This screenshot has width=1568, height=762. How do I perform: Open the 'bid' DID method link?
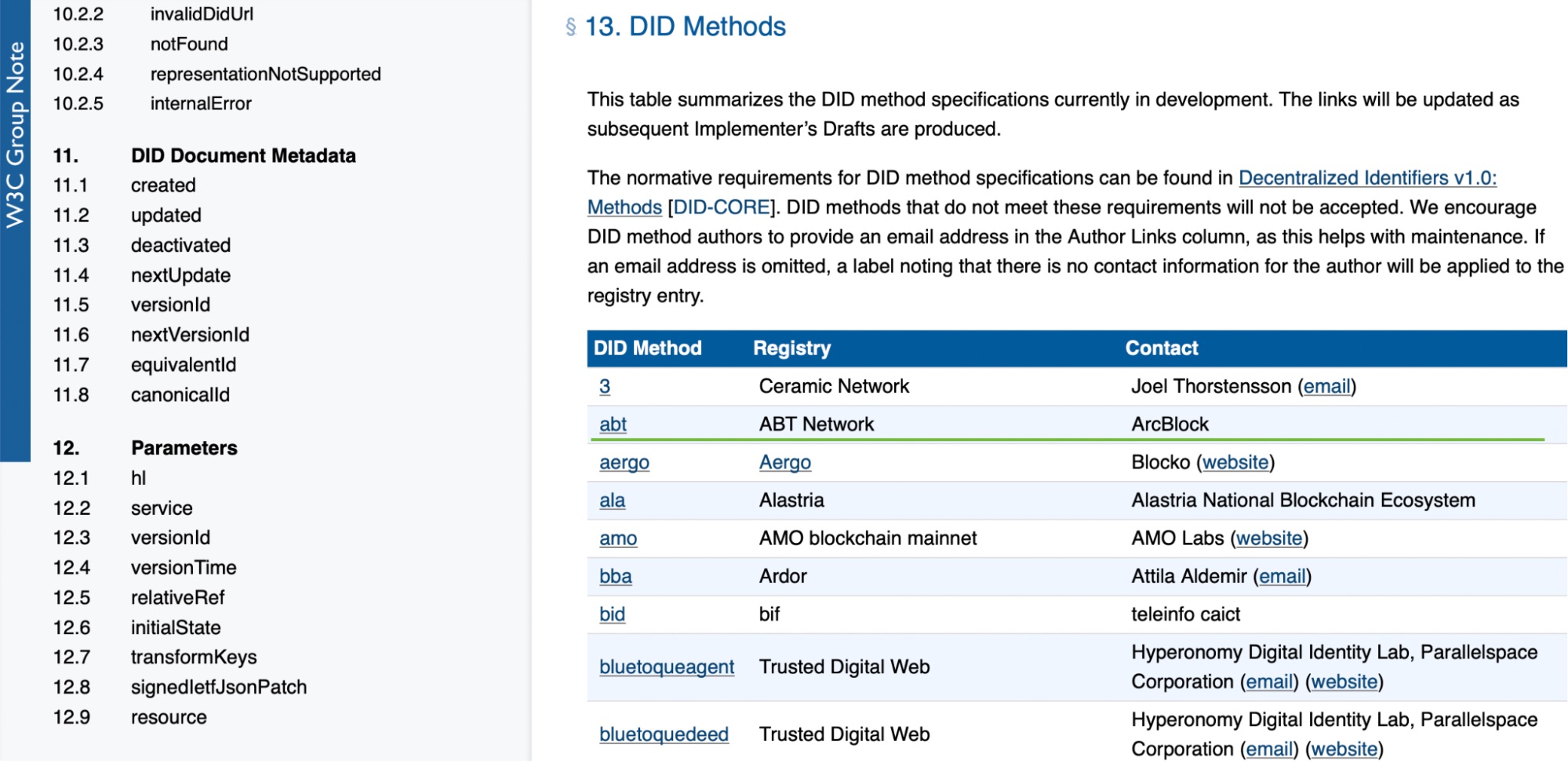[x=612, y=614]
